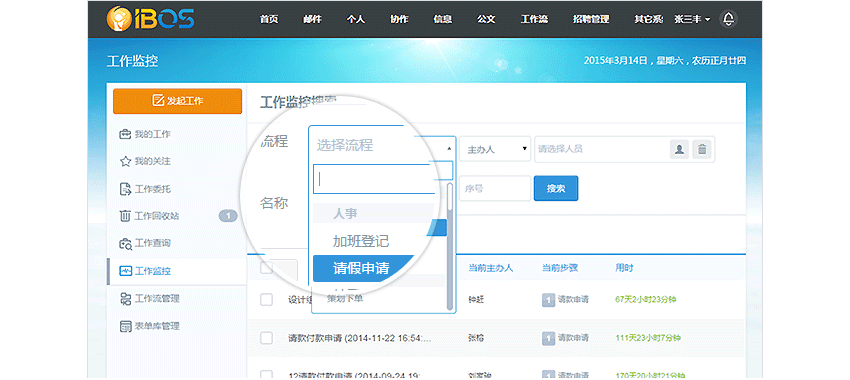Image resolution: width=850 pixels, height=380 pixels.
Task: Sort by 当前步骤 column header
Action: tap(559, 268)
